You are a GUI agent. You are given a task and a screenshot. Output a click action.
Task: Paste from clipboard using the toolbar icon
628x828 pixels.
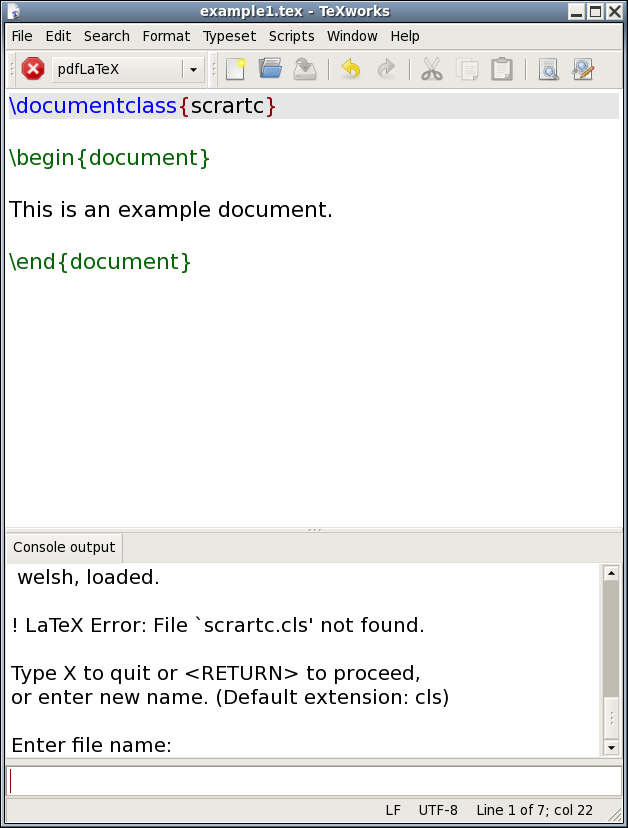point(502,69)
